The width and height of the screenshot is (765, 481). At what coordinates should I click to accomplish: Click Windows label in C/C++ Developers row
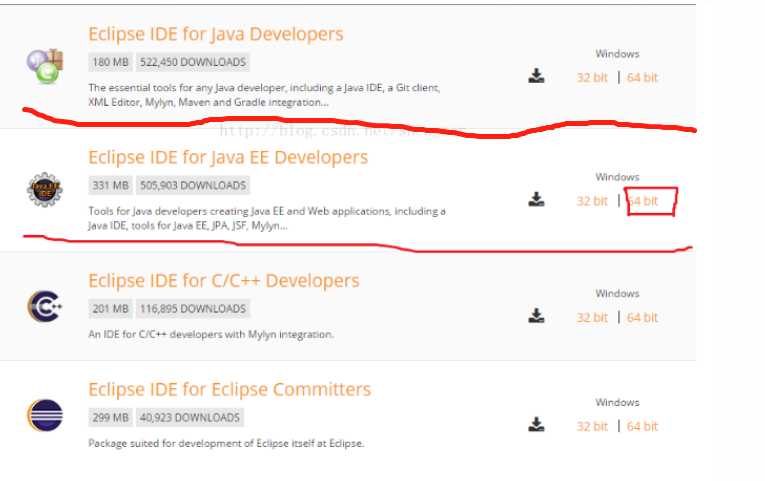(617, 294)
